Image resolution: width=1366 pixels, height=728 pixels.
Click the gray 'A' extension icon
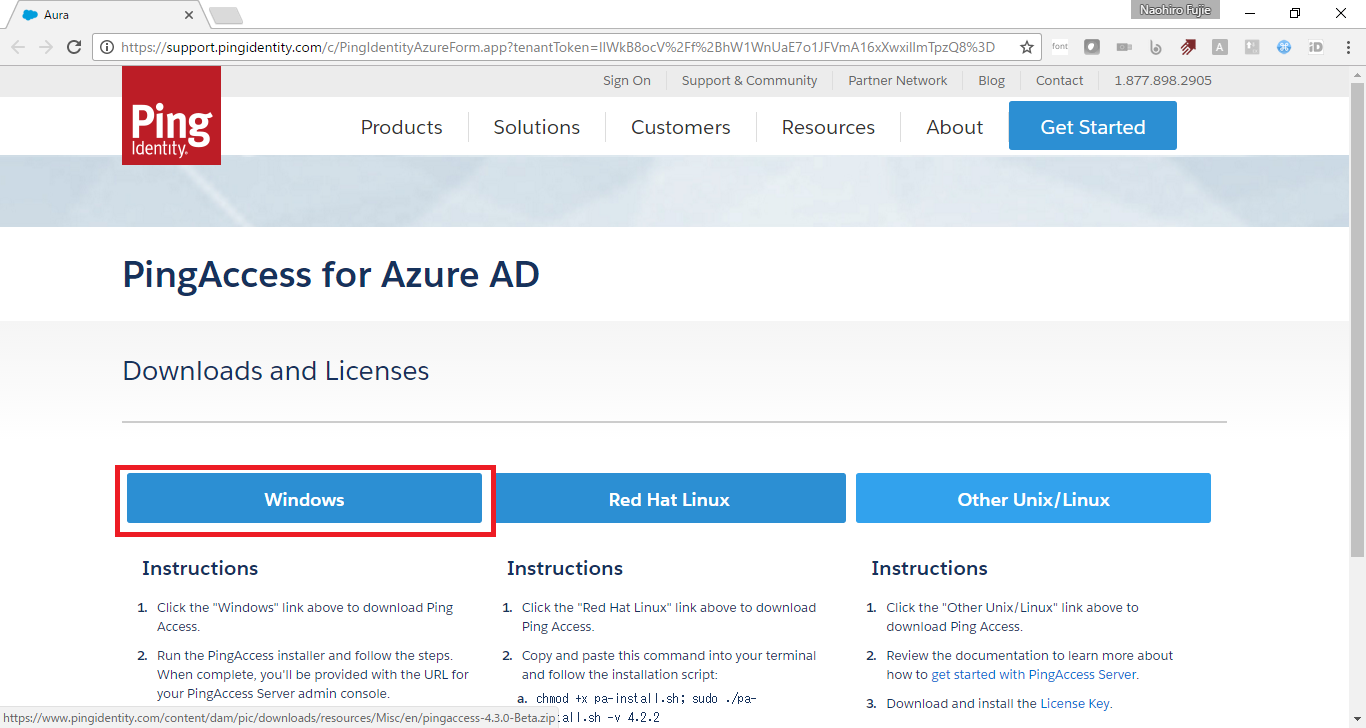pyautogui.click(x=1219, y=46)
